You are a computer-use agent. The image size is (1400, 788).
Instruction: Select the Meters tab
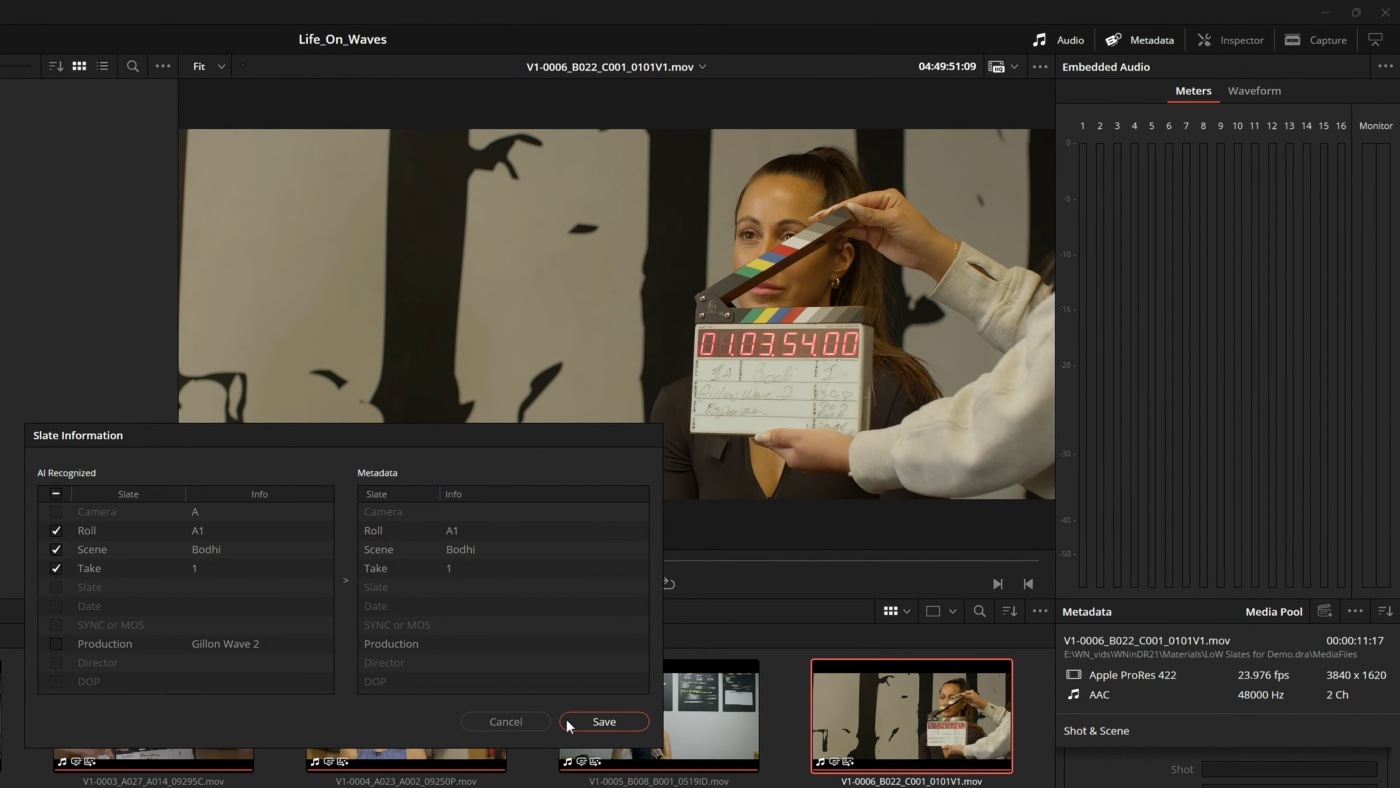point(1193,91)
